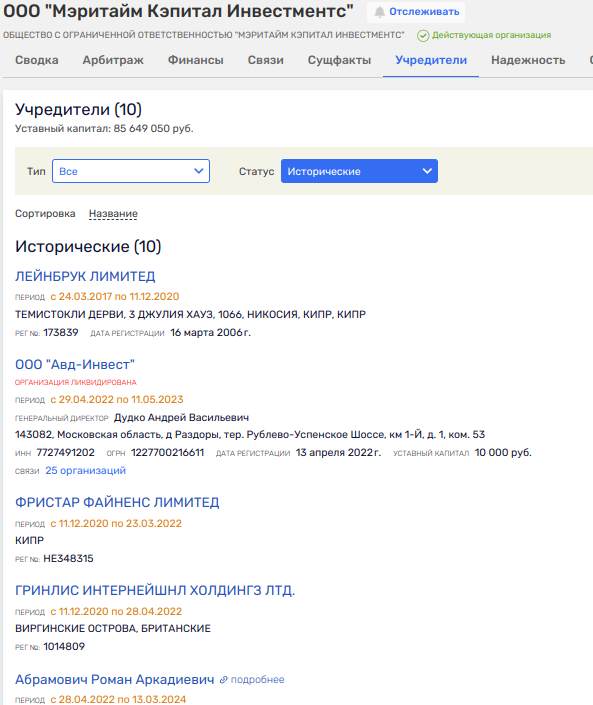Click the period с 29.04.2022 по 11.05.2023

[x=117, y=400]
